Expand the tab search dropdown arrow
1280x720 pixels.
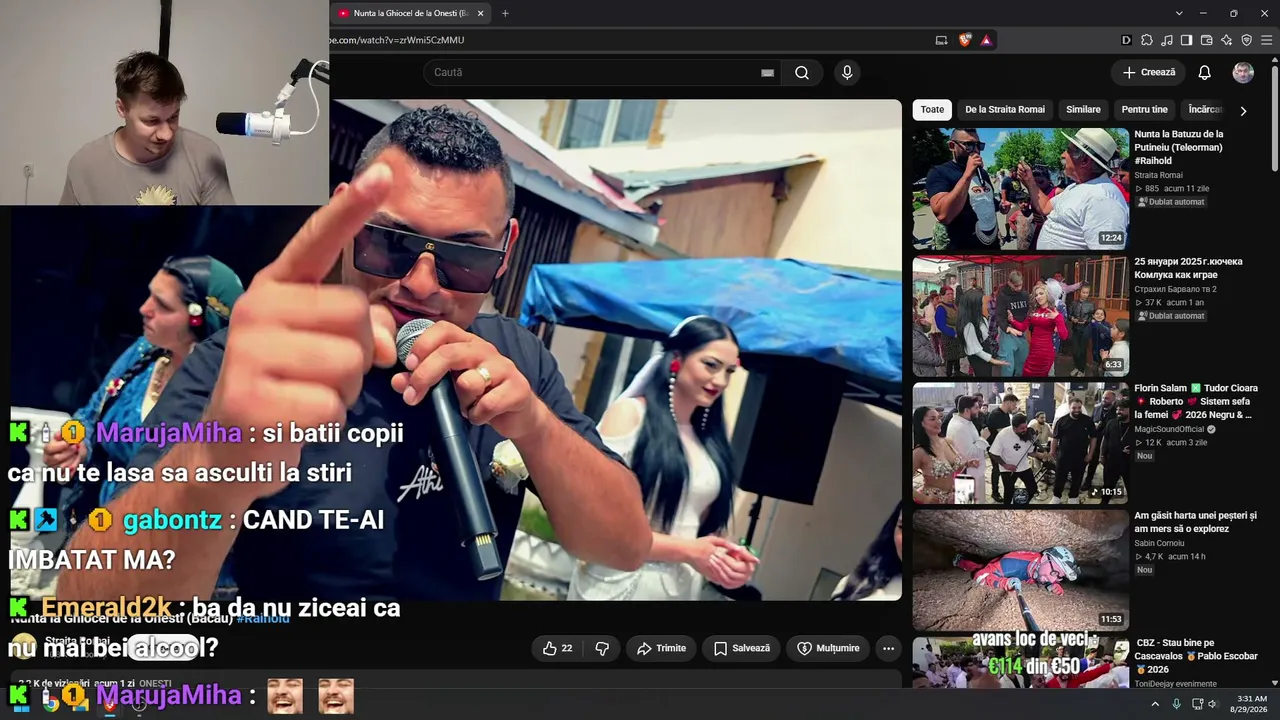pos(1179,13)
